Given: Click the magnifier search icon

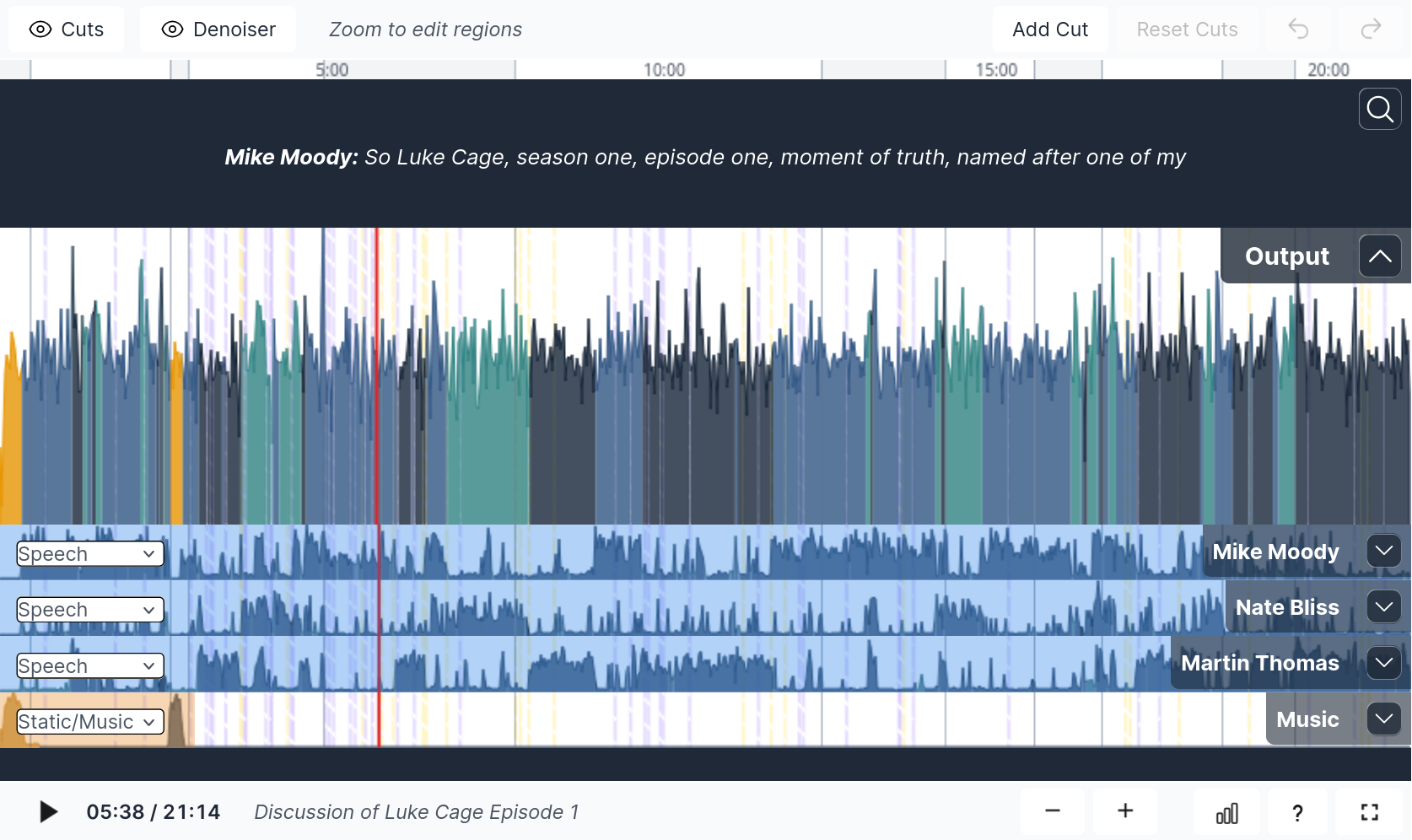Looking at the screenshot, I should click(1380, 110).
